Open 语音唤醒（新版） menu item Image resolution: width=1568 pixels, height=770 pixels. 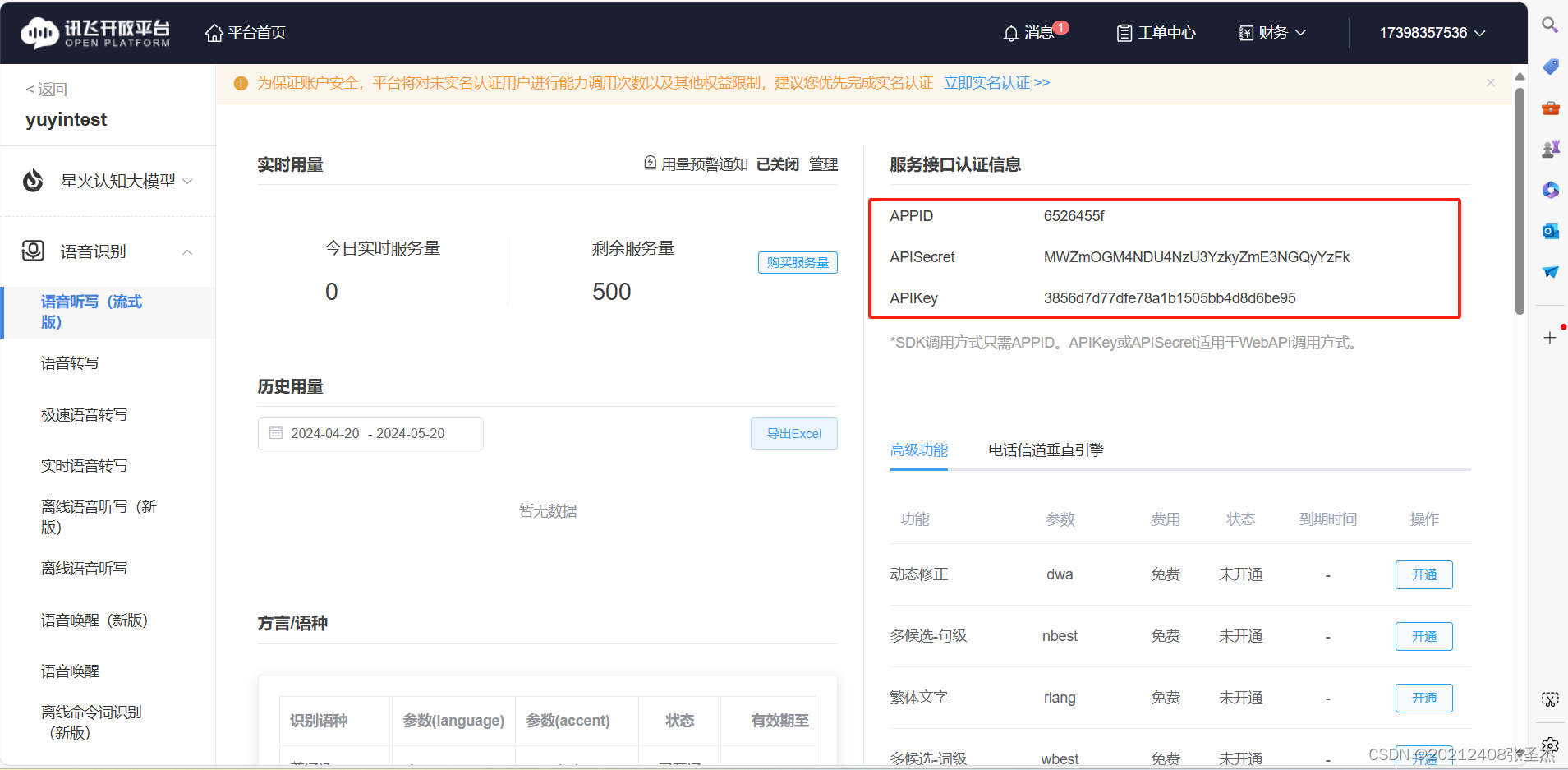pos(94,620)
